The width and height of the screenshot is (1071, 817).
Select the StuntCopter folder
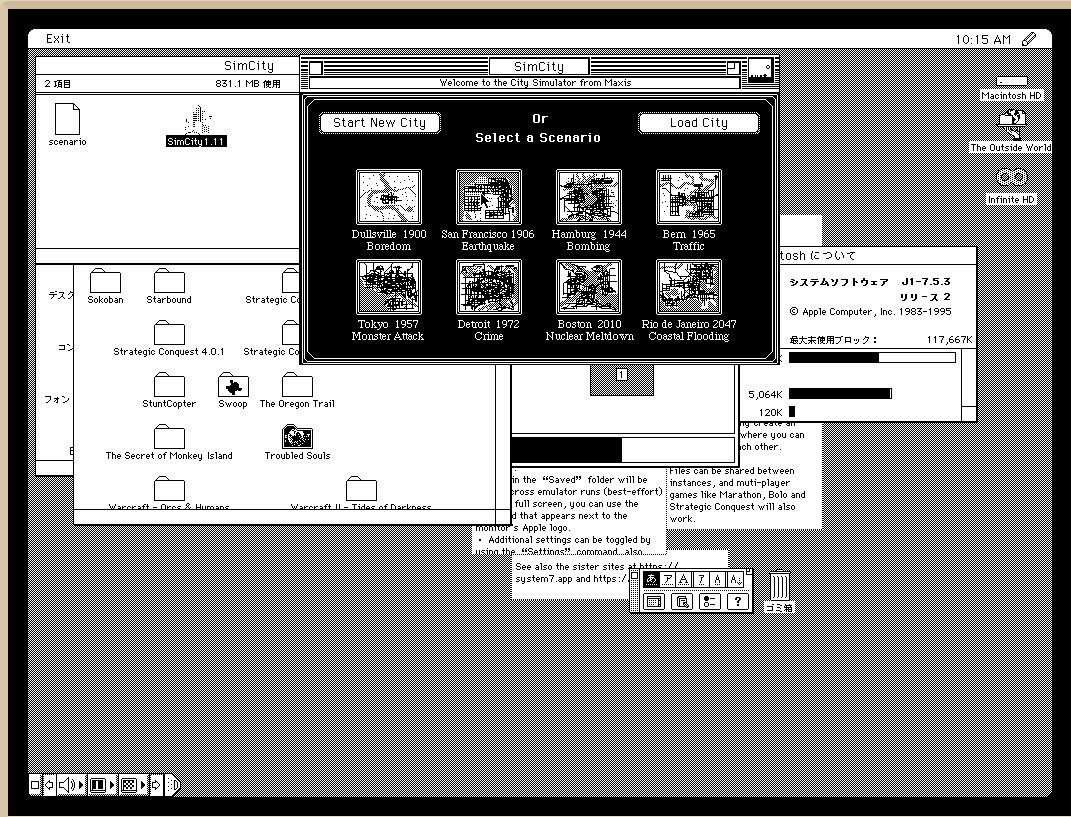(x=169, y=390)
